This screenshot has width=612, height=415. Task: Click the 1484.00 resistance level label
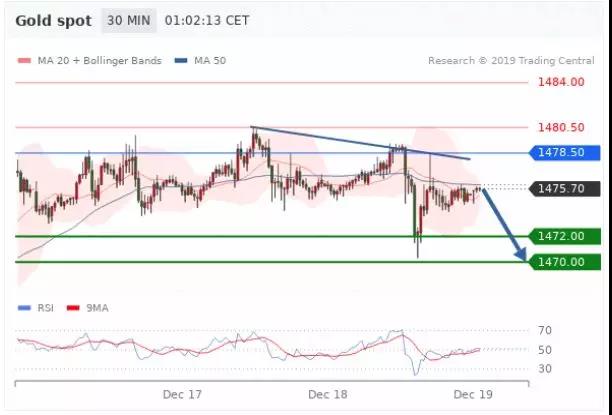[560, 82]
